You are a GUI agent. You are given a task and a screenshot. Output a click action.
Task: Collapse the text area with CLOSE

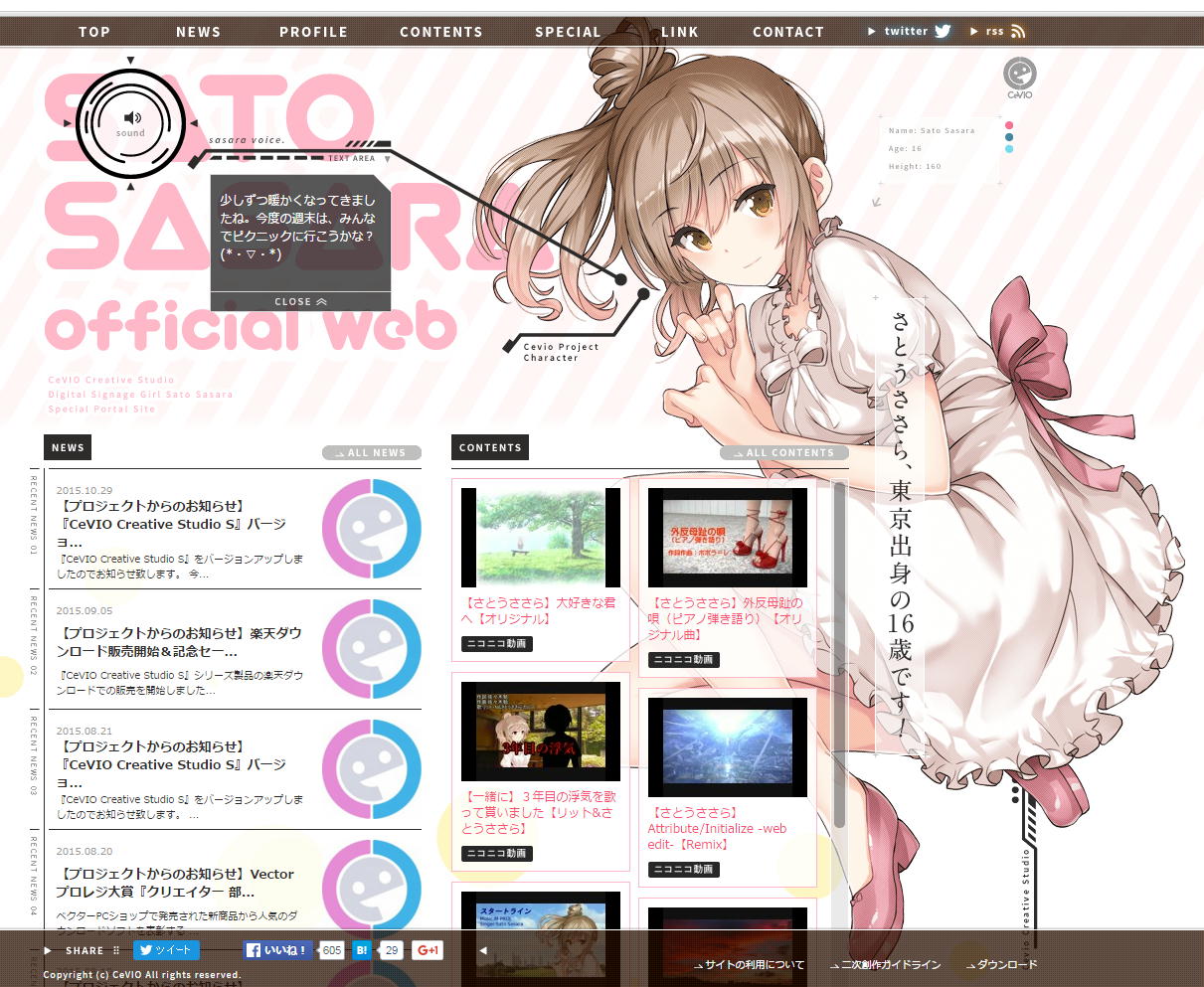(300, 301)
